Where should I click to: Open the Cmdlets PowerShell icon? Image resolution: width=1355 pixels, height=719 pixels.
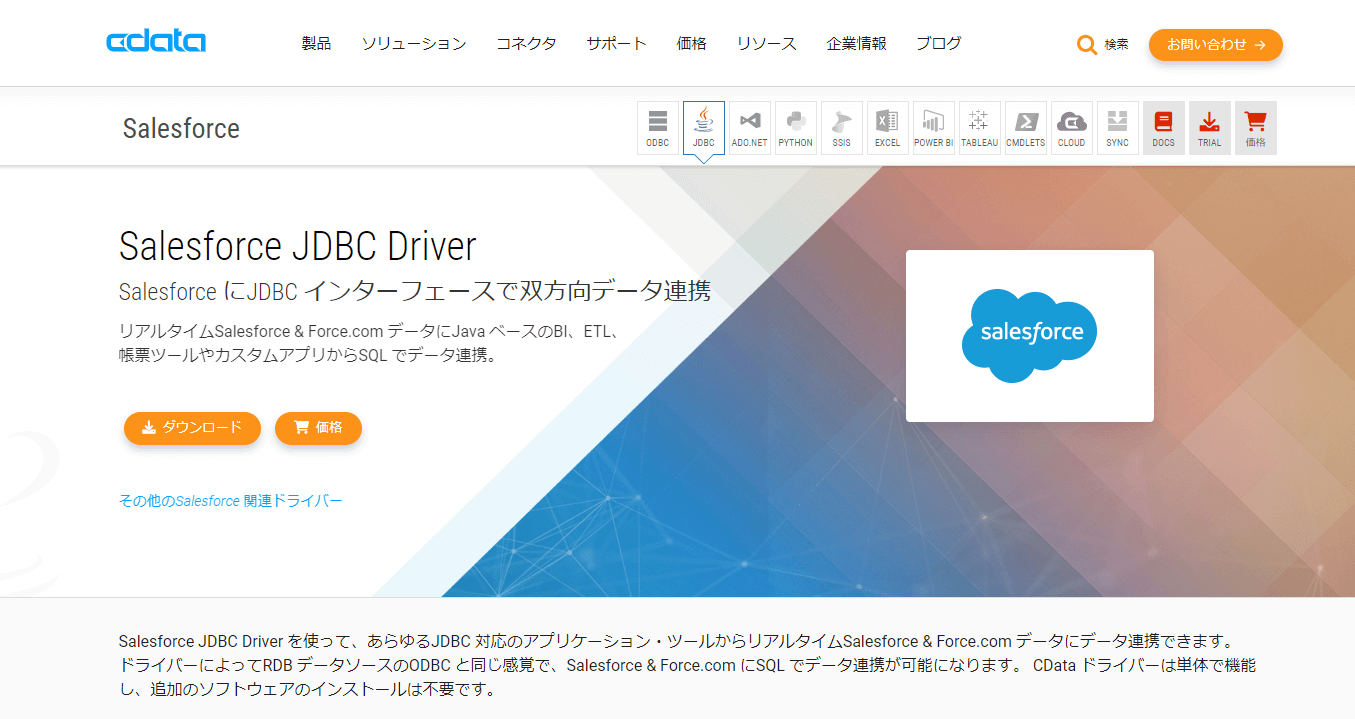pyautogui.click(x=1026, y=128)
